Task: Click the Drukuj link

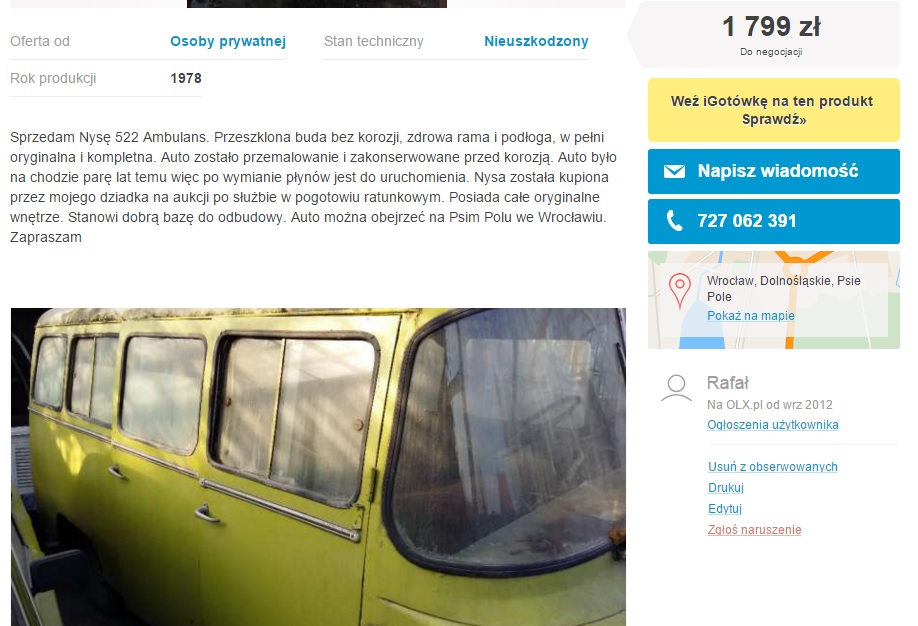Action: tap(725, 488)
